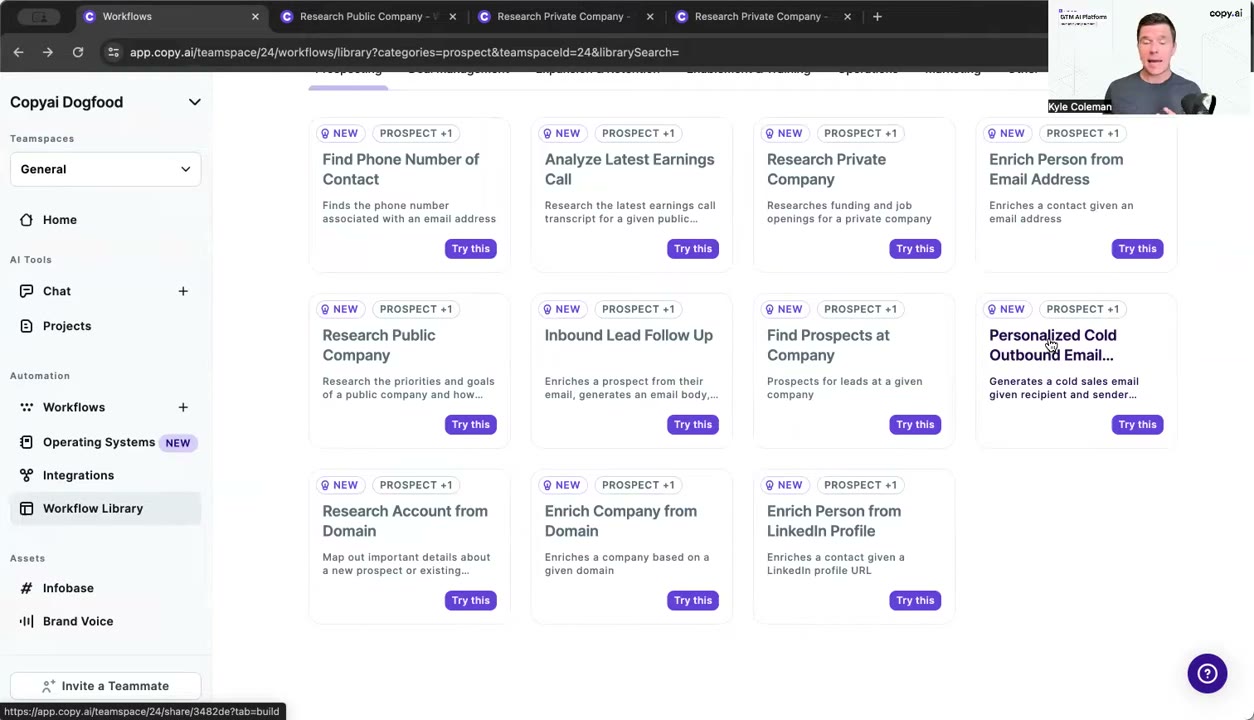
Task: Try the Research Account from Domain workflow
Action: tap(470, 600)
